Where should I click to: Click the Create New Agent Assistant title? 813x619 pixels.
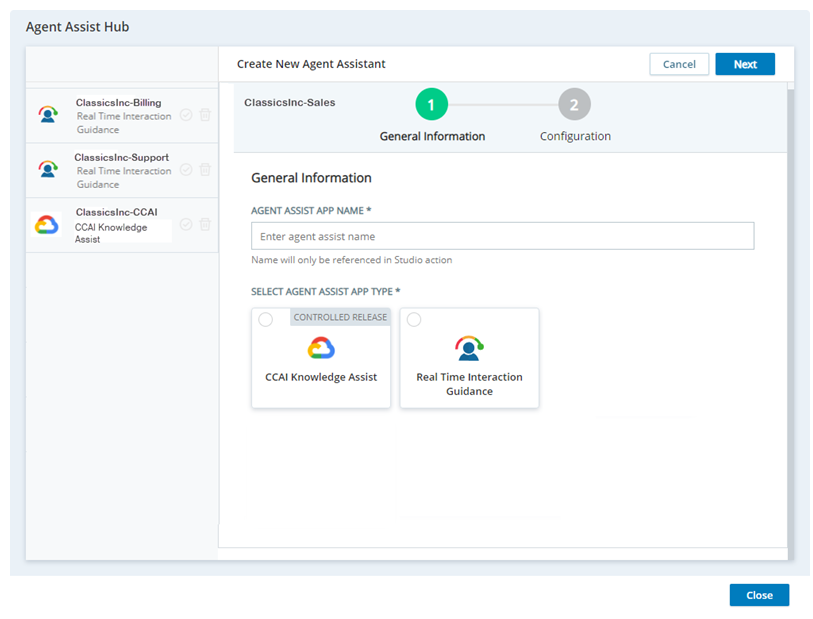coord(311,64)
